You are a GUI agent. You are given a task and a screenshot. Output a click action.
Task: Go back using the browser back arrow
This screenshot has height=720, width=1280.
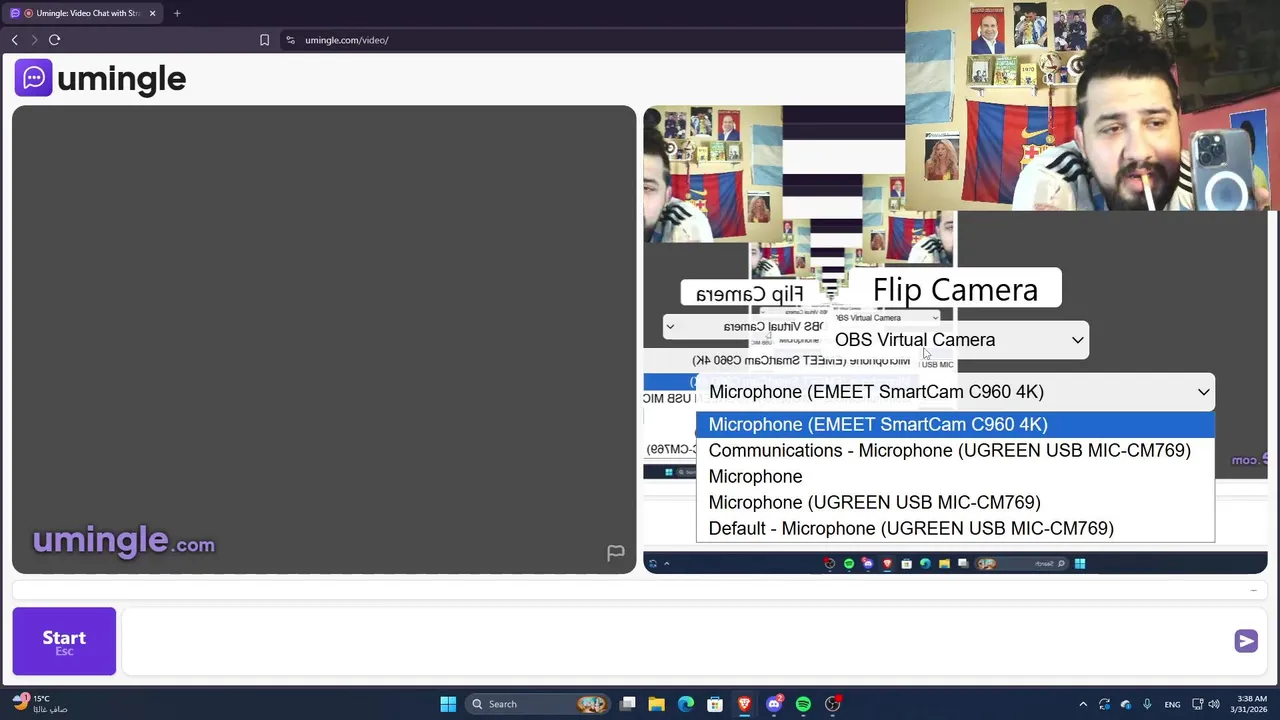15,40
